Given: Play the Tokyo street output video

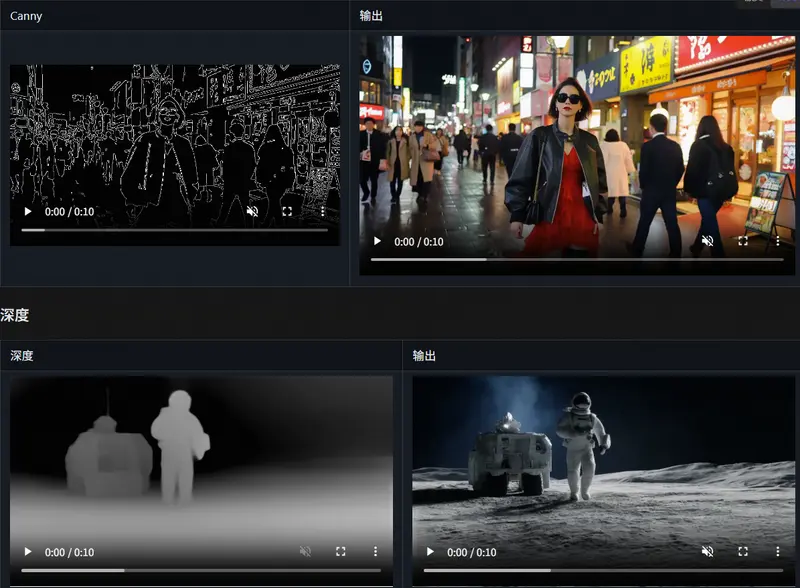Looking at the screenshot, I should coord(378,241).
